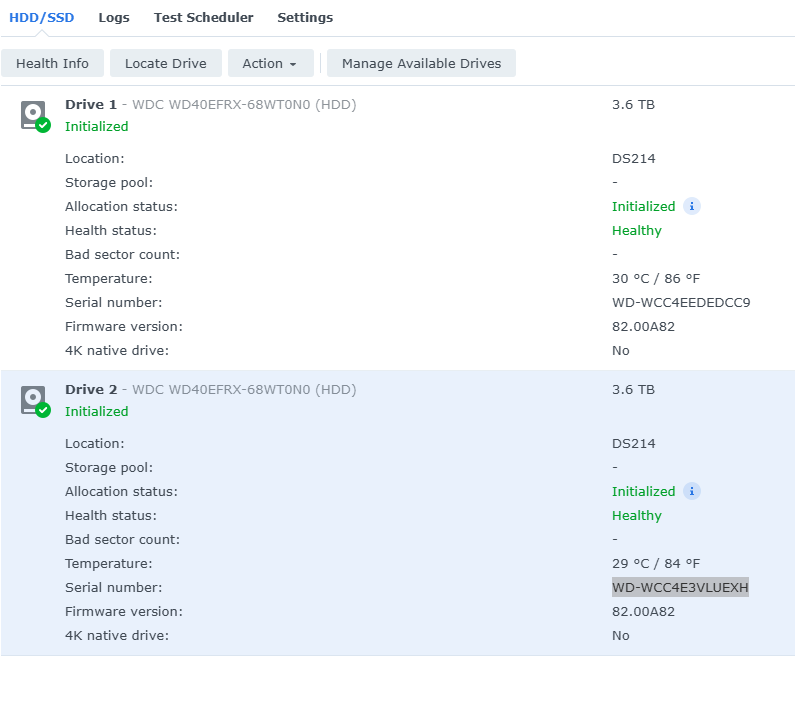Image resolution: width=795 pixels, height=705 pixels.
Task: Click Drive 1 temperature value 30 °C
Action: tap(656, 278)
